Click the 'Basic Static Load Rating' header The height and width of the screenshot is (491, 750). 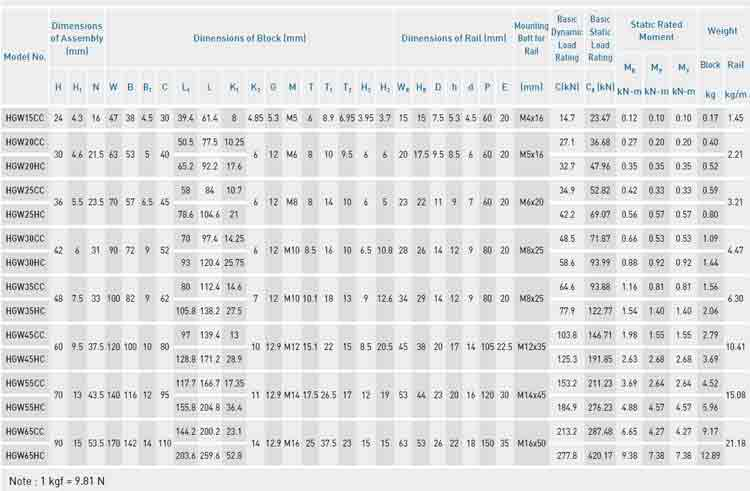click(600, 38)
